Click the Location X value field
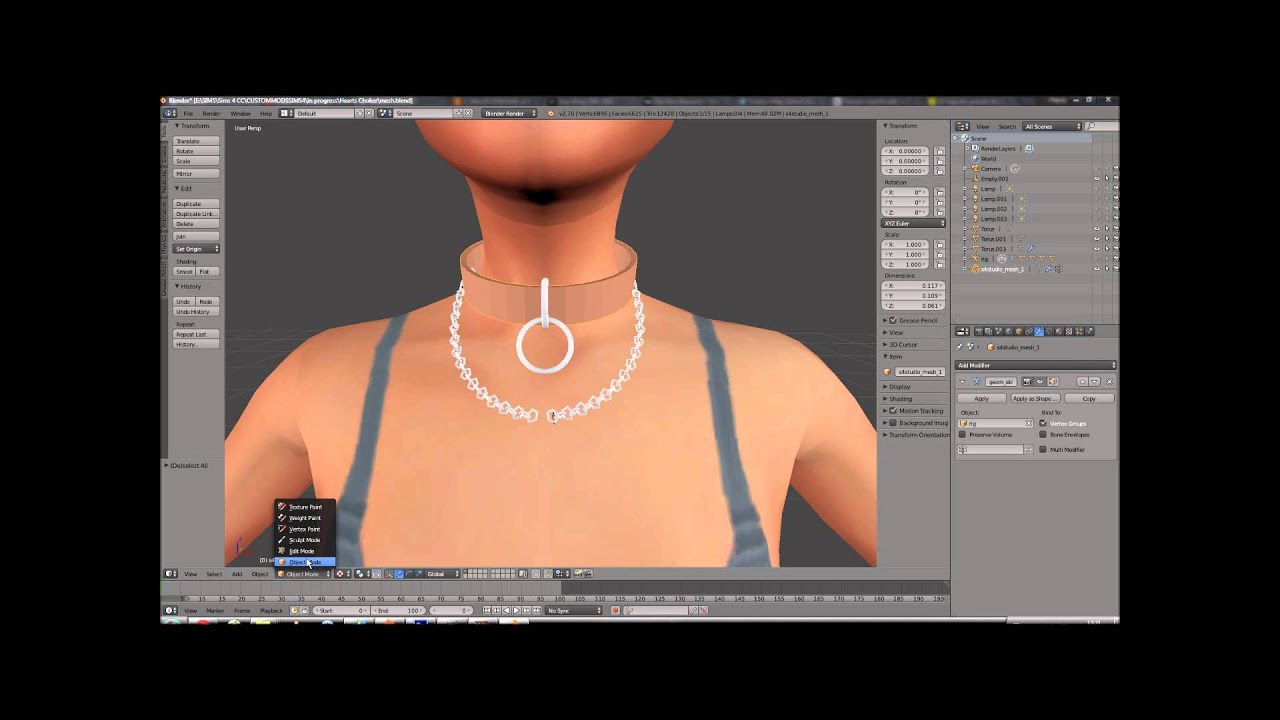Image resolution: width=1280 pixels, height=720 pixels. 904,151
